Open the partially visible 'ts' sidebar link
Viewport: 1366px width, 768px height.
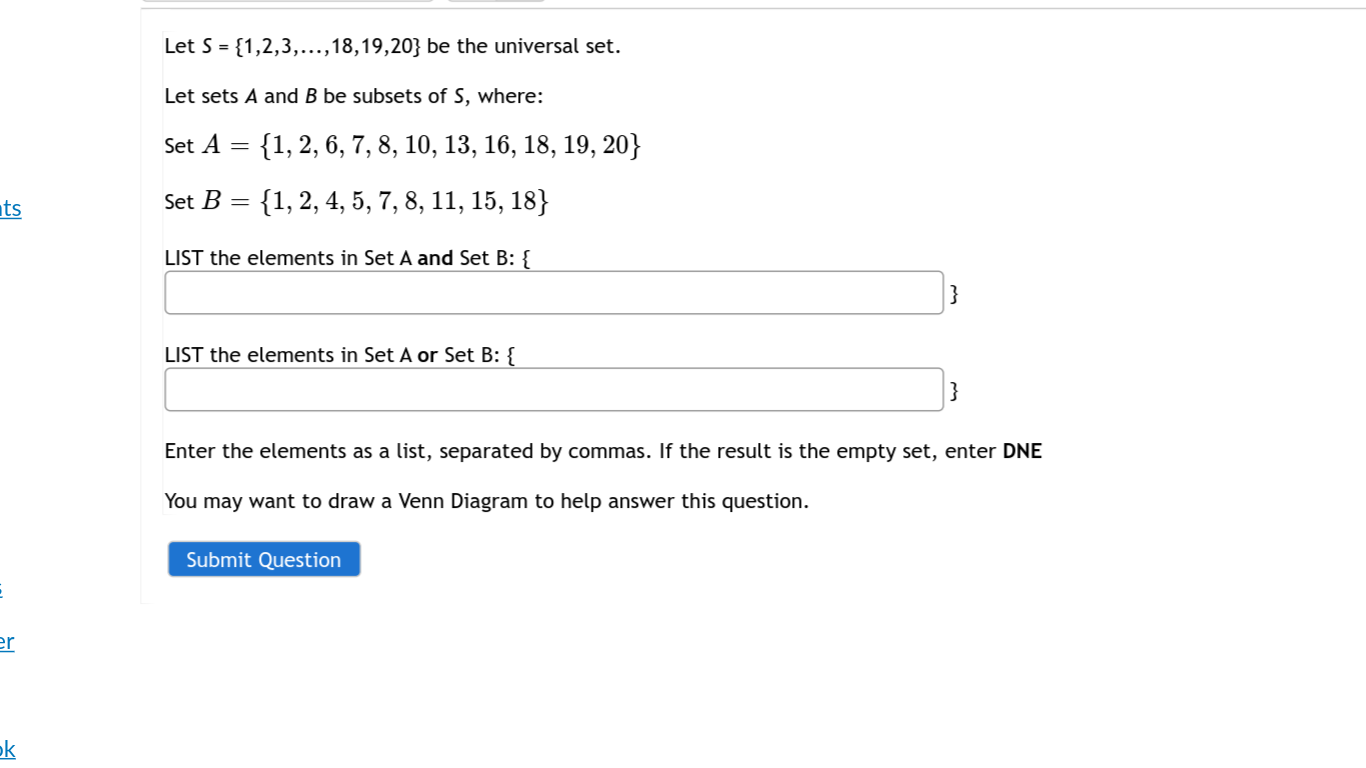coord(10,209)
